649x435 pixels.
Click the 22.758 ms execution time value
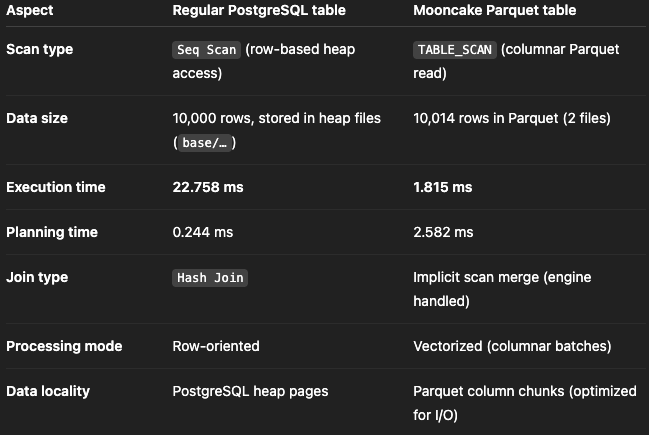tap(208, 187)
